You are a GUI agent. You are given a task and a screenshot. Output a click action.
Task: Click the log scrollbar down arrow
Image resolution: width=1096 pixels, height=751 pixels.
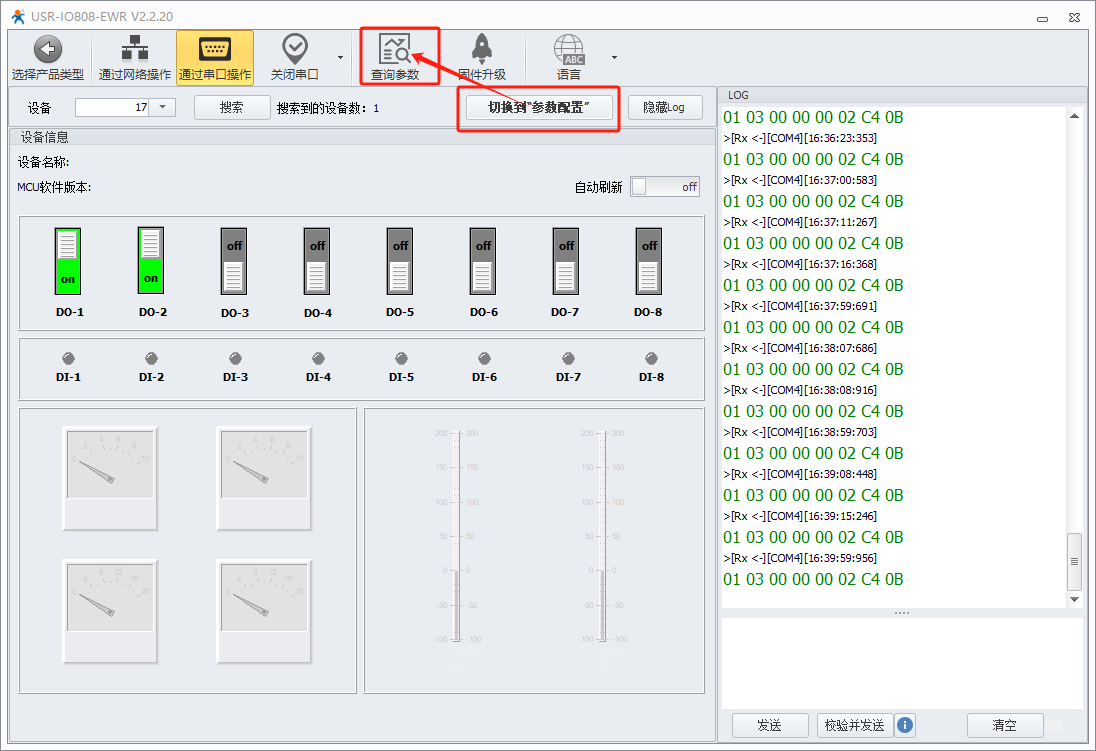1074,599
